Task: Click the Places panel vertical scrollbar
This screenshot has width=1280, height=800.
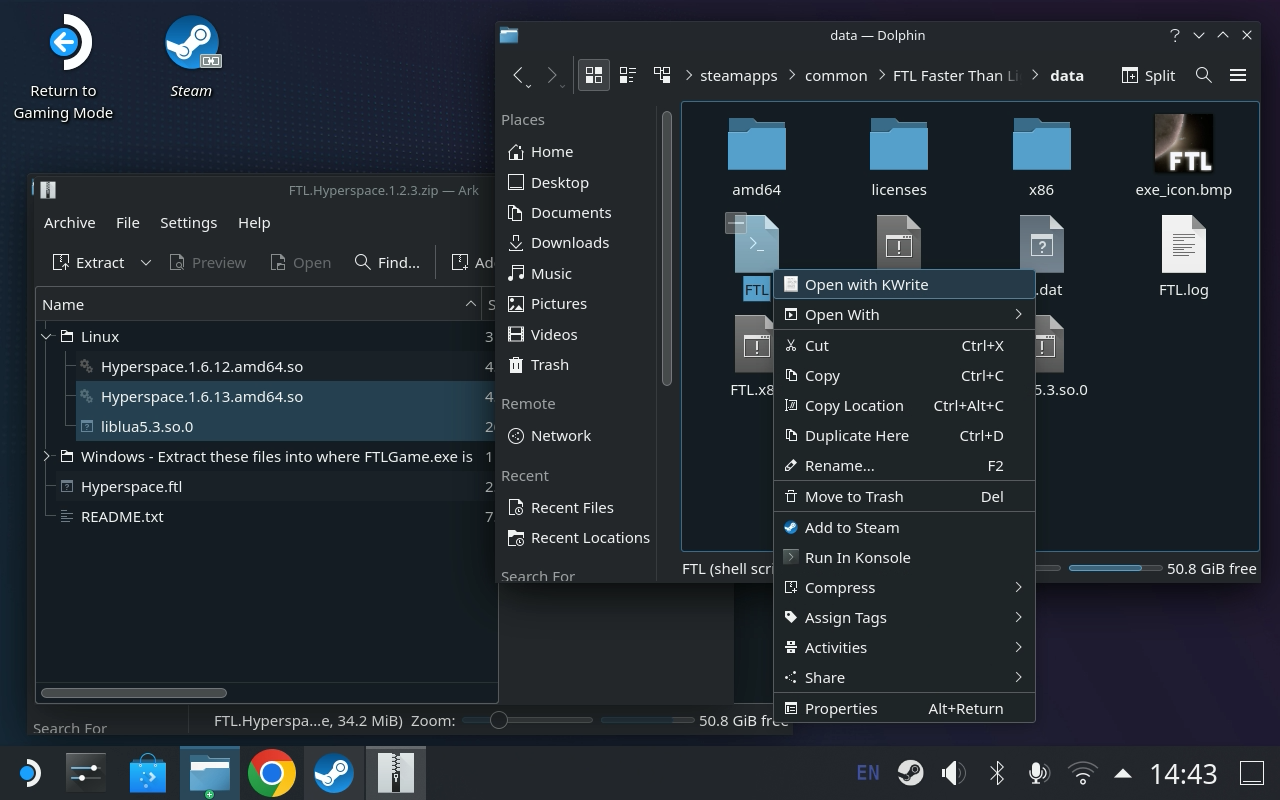Action: (667, 248)
